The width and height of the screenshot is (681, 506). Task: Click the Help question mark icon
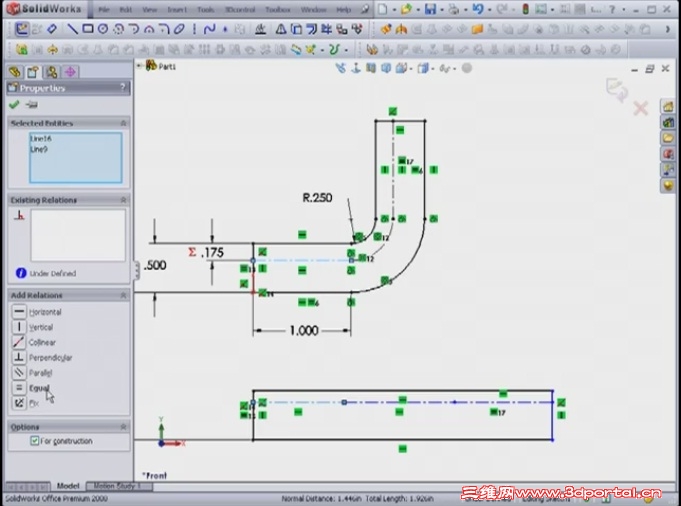(x=612, y=9)
